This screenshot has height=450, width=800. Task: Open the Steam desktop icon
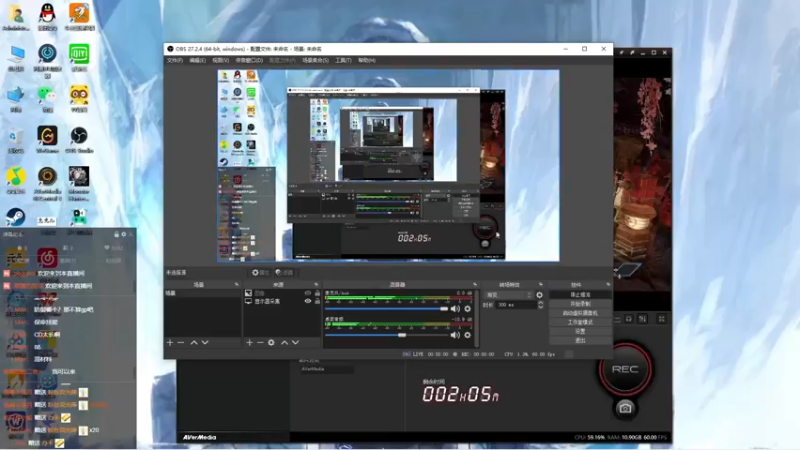(15, 218)
